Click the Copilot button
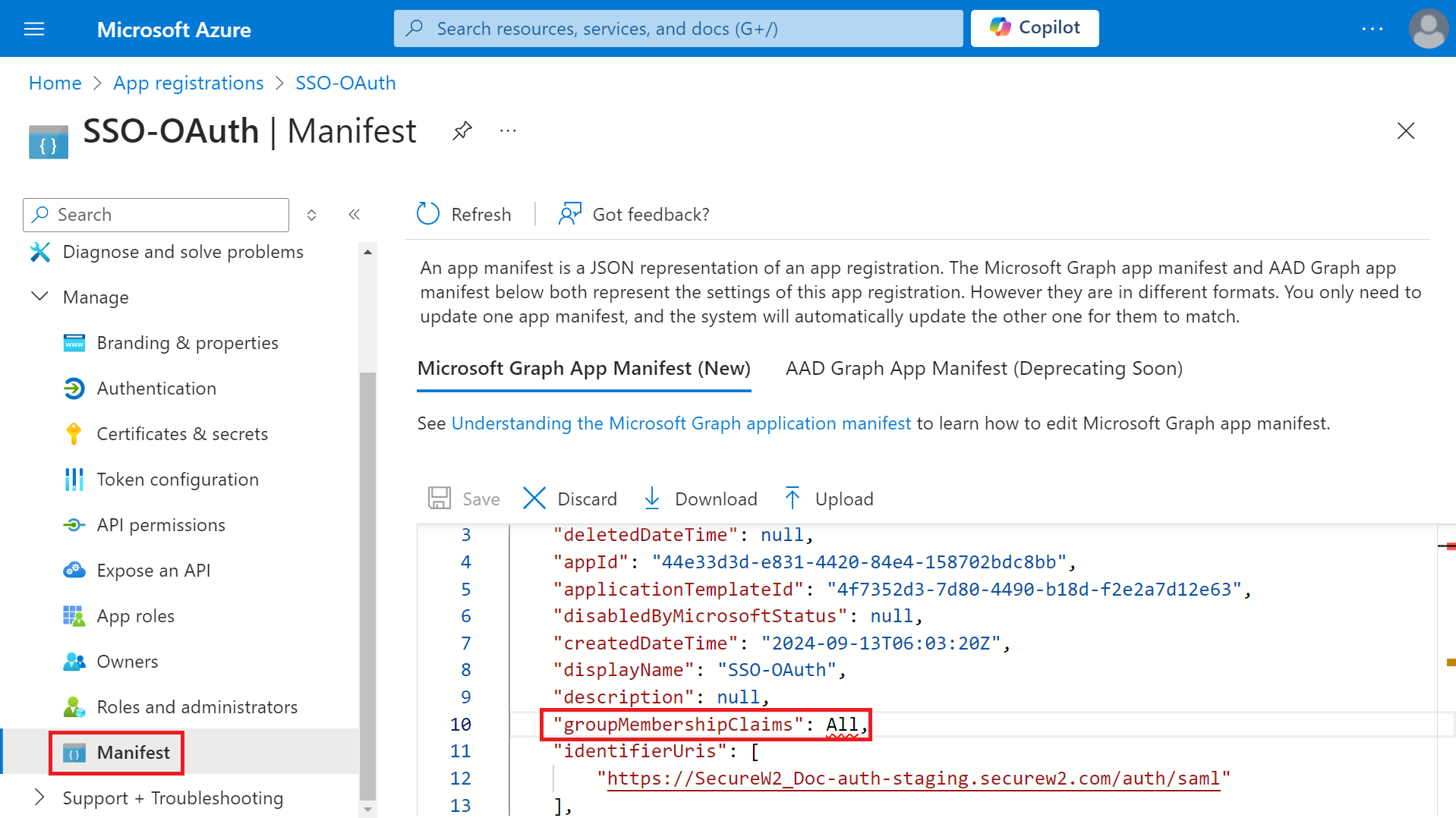 [1034, 28]
